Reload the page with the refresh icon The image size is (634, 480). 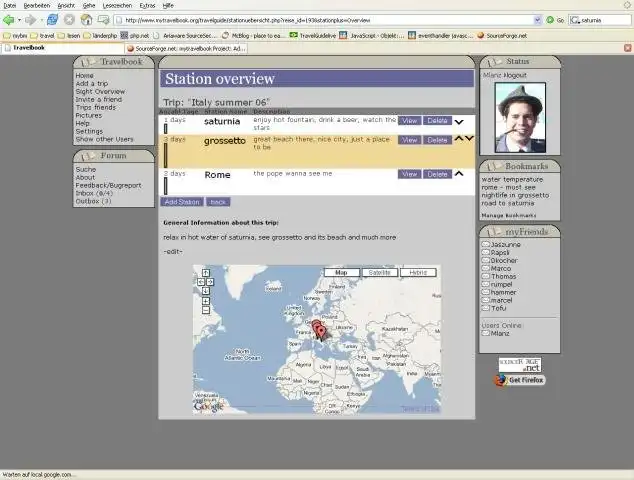click(x=53, y=19)
